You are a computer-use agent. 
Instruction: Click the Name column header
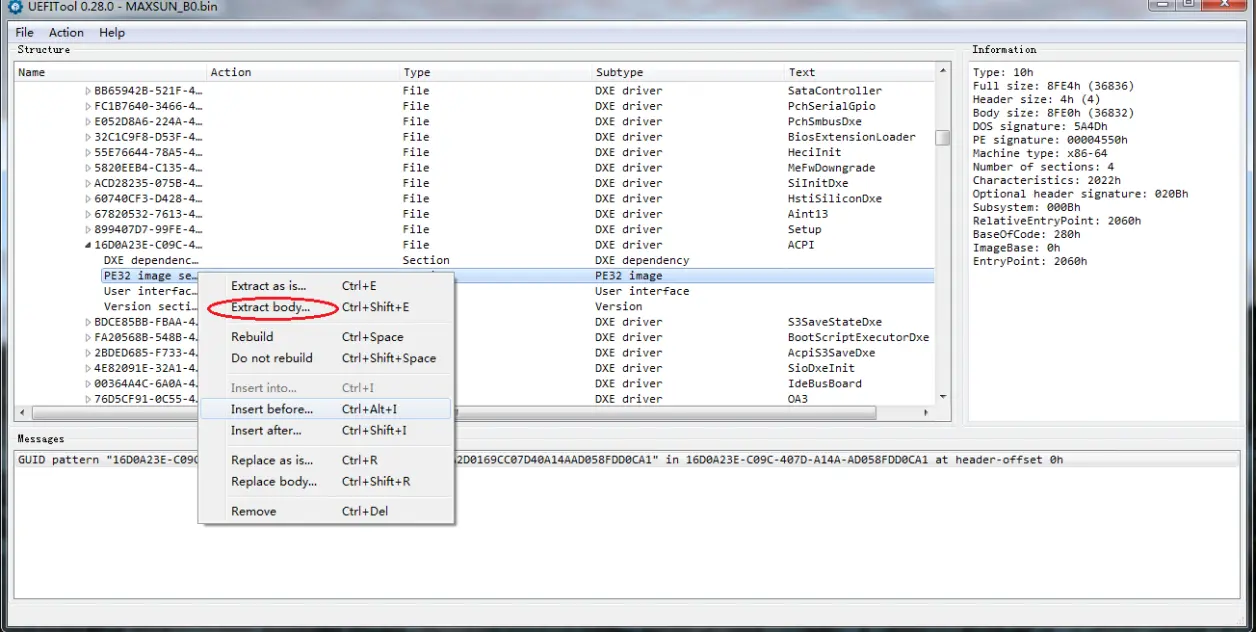tap(110, 72)
